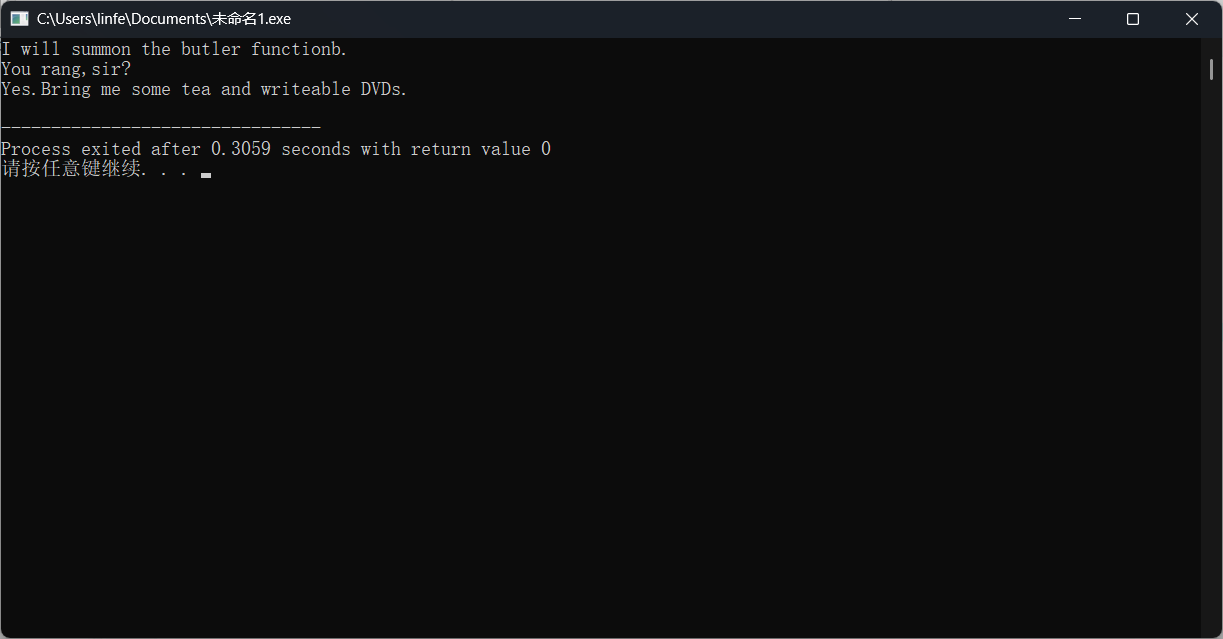Viewport: 1223px width, 639px height.
Task: Click the blinking cursor after the prompt
Action: click(x=206, y=174)
